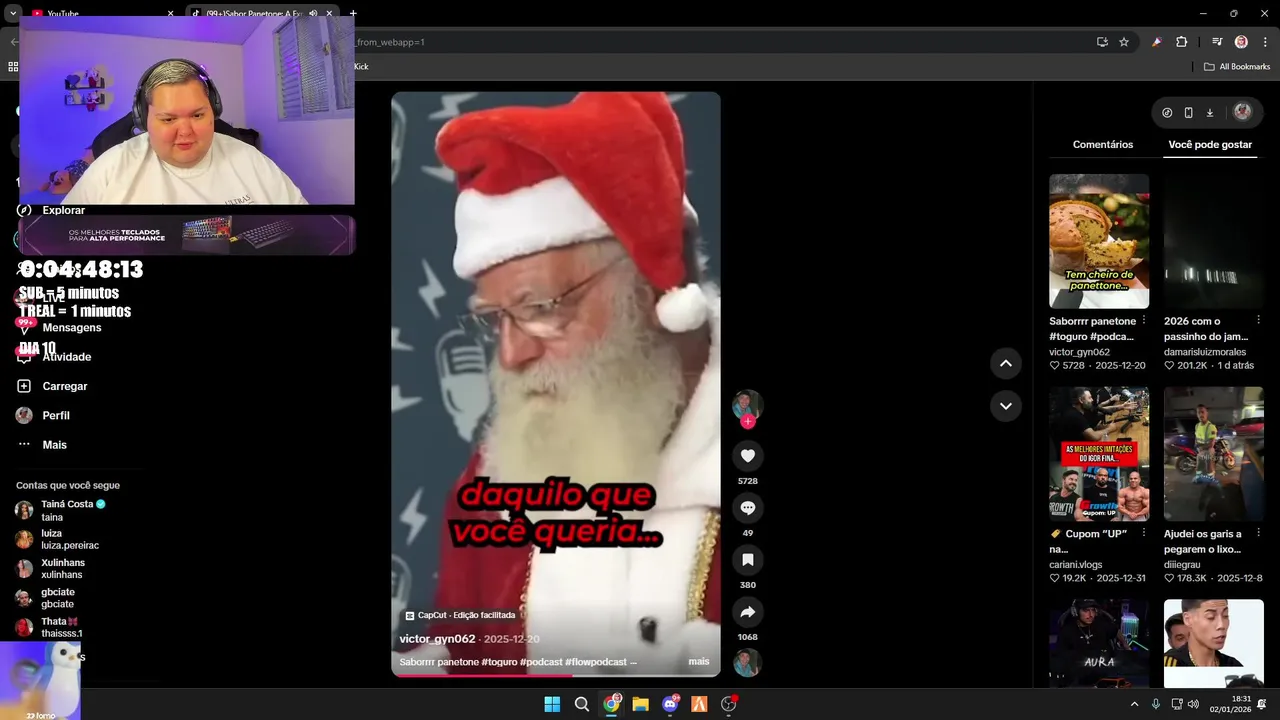Open Carregar in the sidebar
The height and width of the screenshot is (720, 1280).
tap(65, 386)
